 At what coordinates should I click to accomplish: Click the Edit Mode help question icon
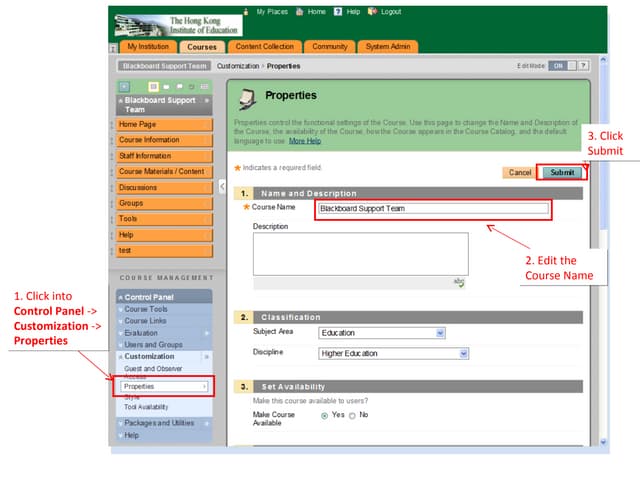point(584,65)
